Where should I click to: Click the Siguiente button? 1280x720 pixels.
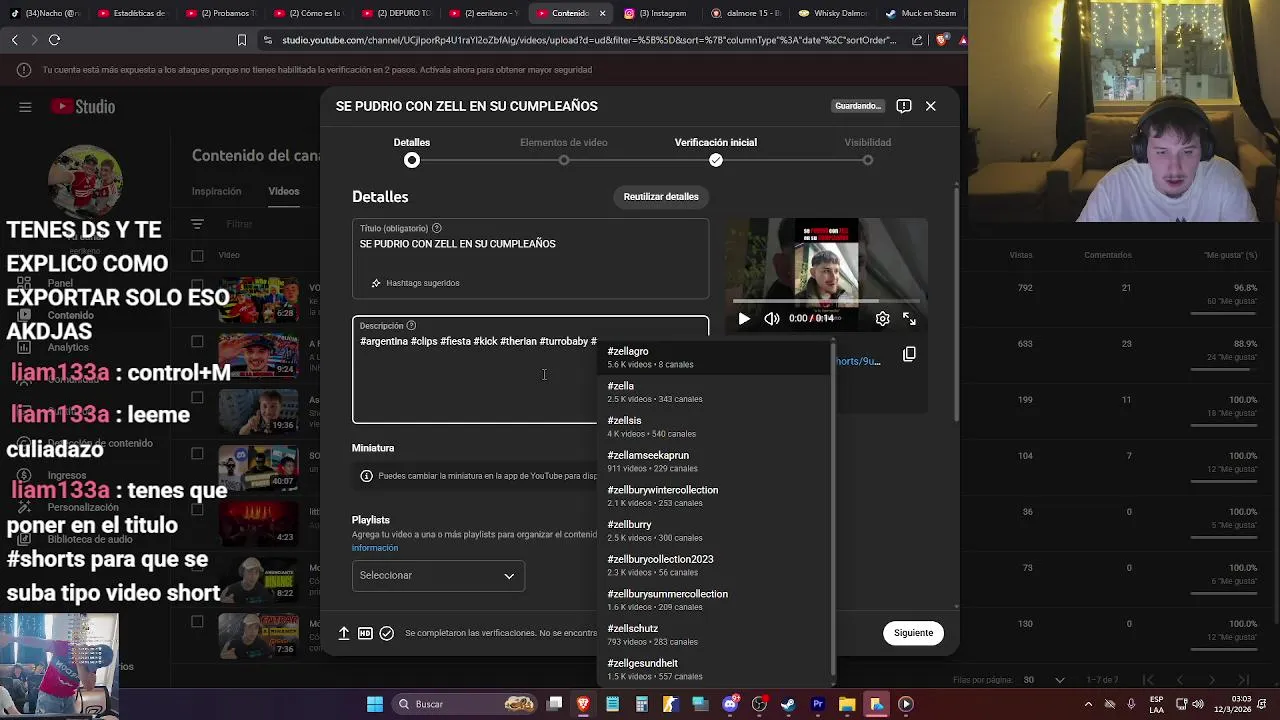pos(913,633)
